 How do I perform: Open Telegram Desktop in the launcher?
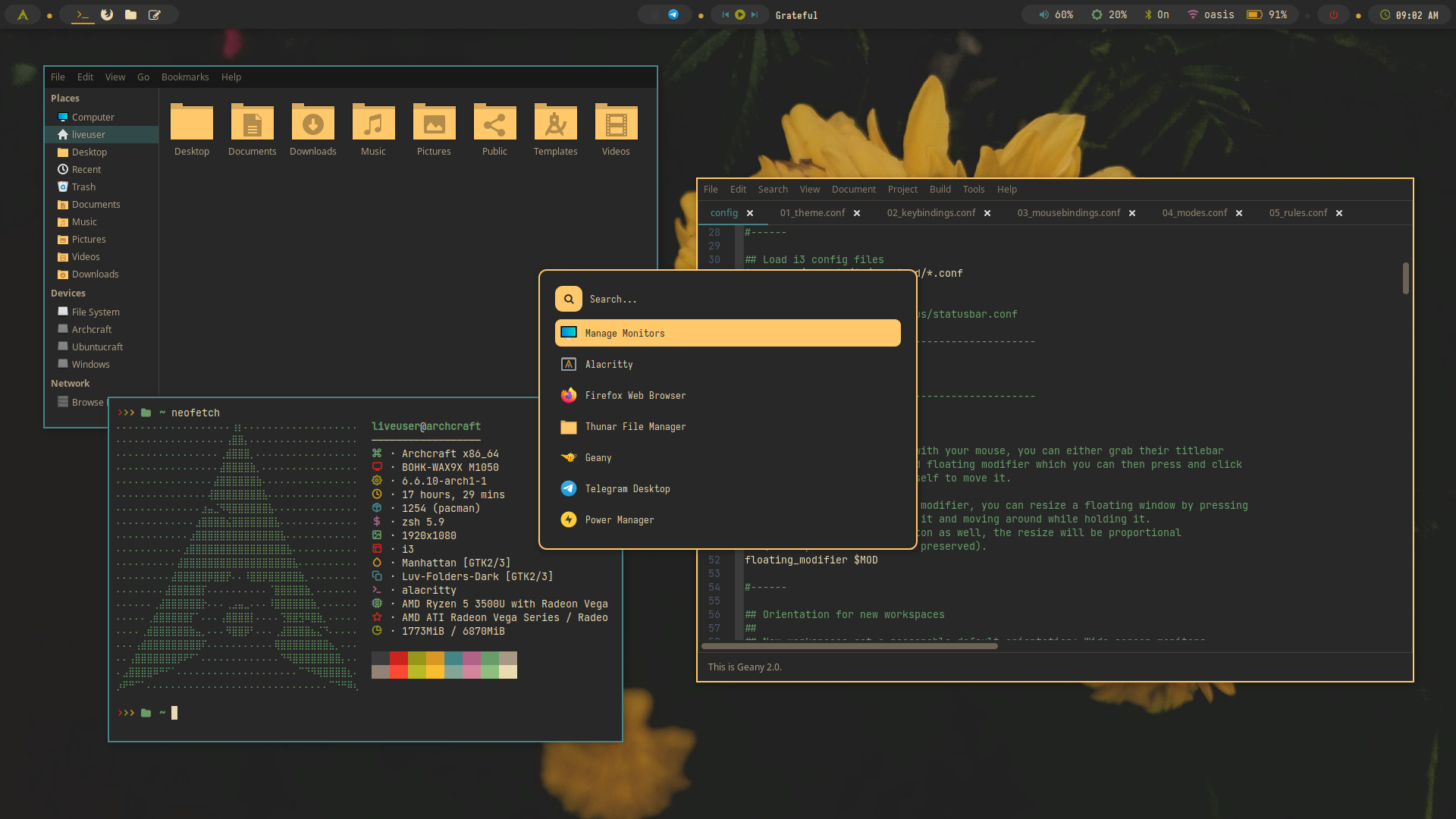(x=627, y=489)
